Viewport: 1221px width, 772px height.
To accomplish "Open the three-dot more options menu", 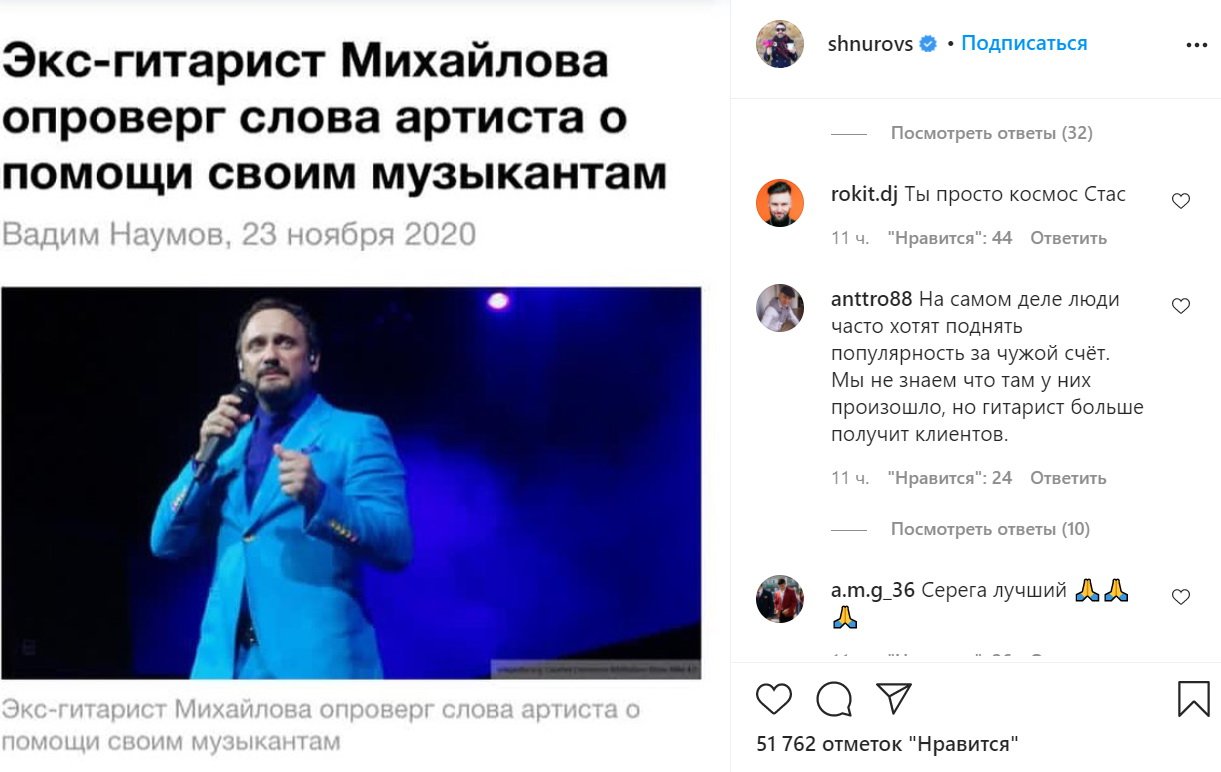I will coord(1196,45).
